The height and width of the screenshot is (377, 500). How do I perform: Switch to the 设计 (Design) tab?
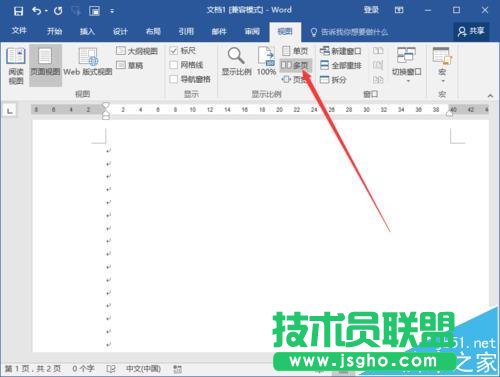click(x=120, y=32)
